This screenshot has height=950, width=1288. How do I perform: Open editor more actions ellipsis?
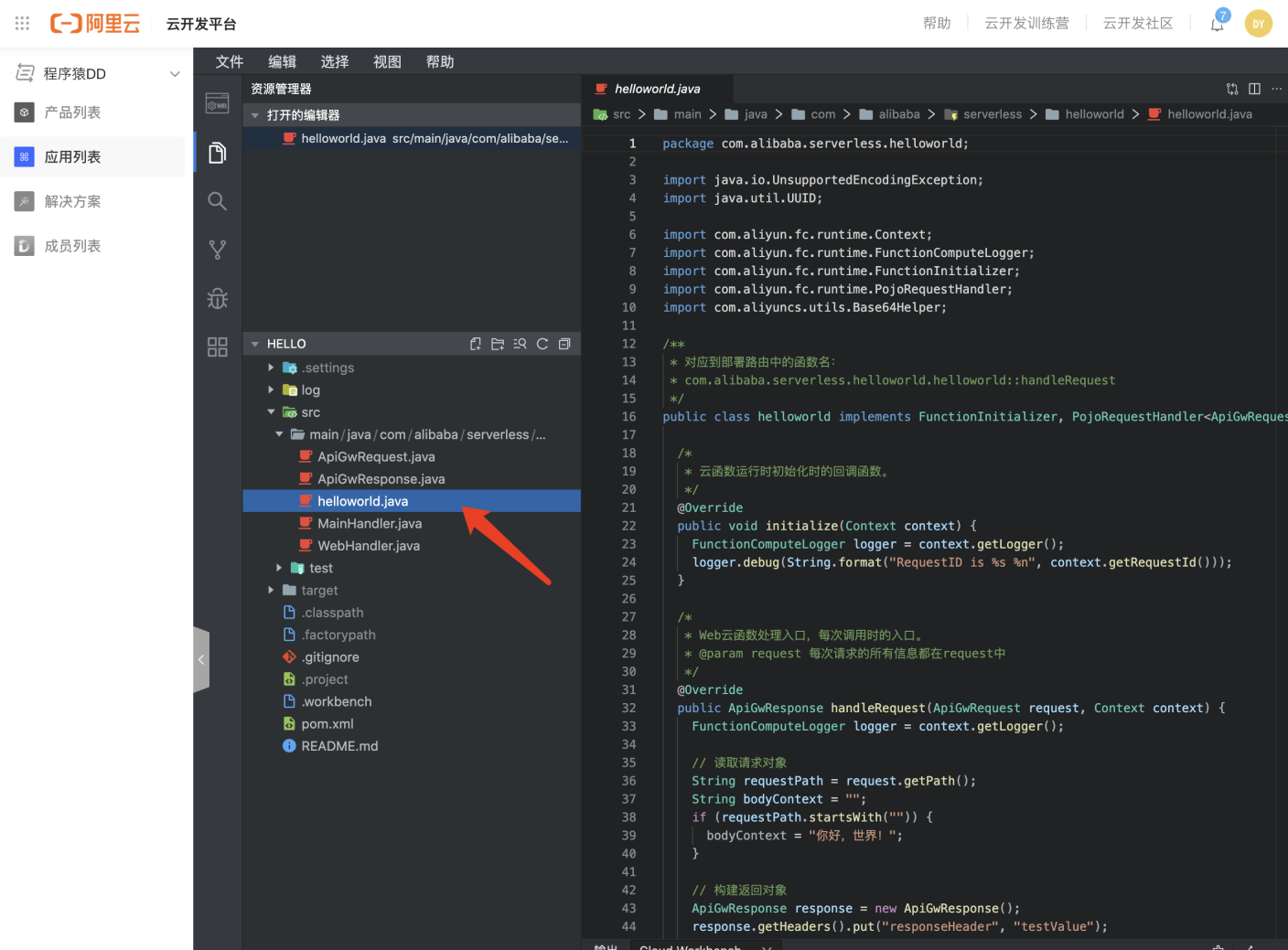pyautogui.click(x=1276, y=89)
